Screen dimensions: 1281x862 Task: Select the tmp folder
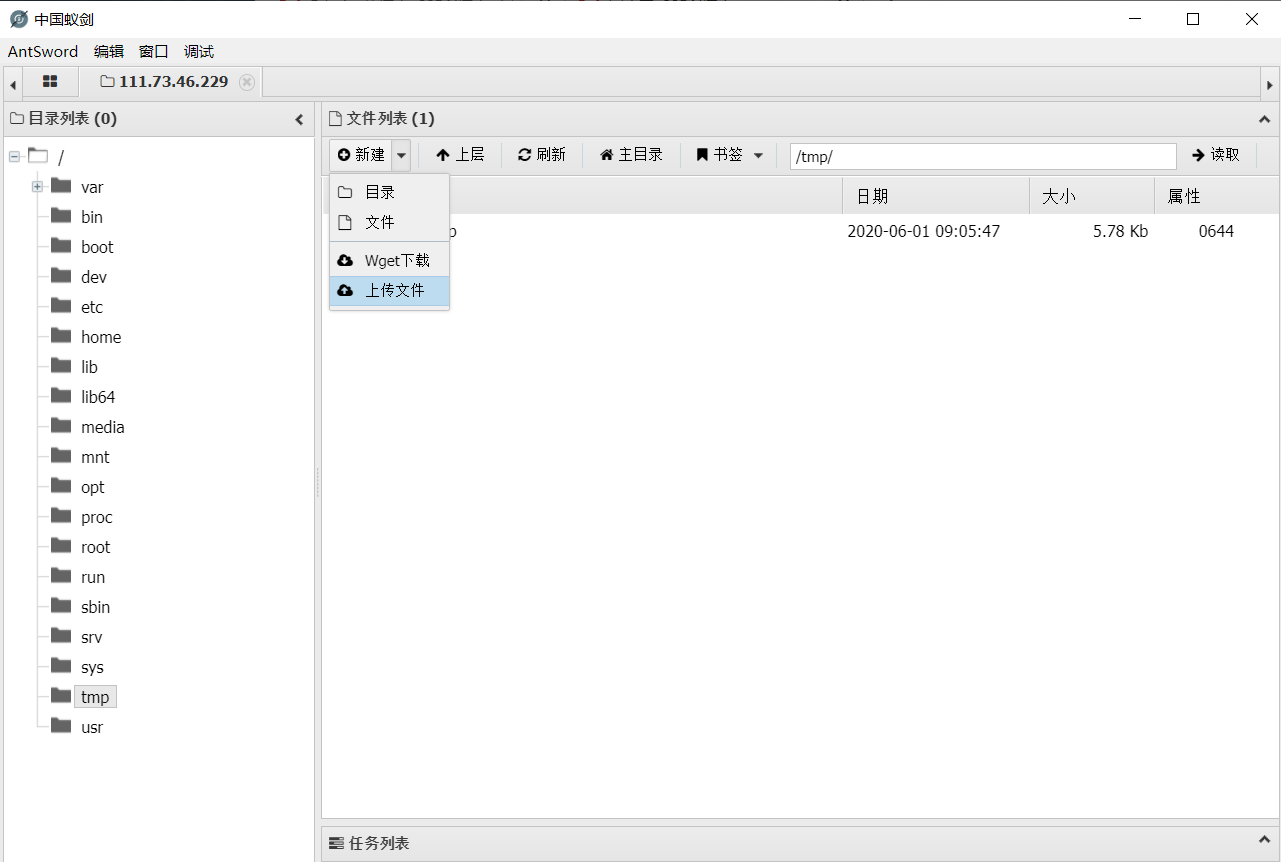[x=95, y=697]
